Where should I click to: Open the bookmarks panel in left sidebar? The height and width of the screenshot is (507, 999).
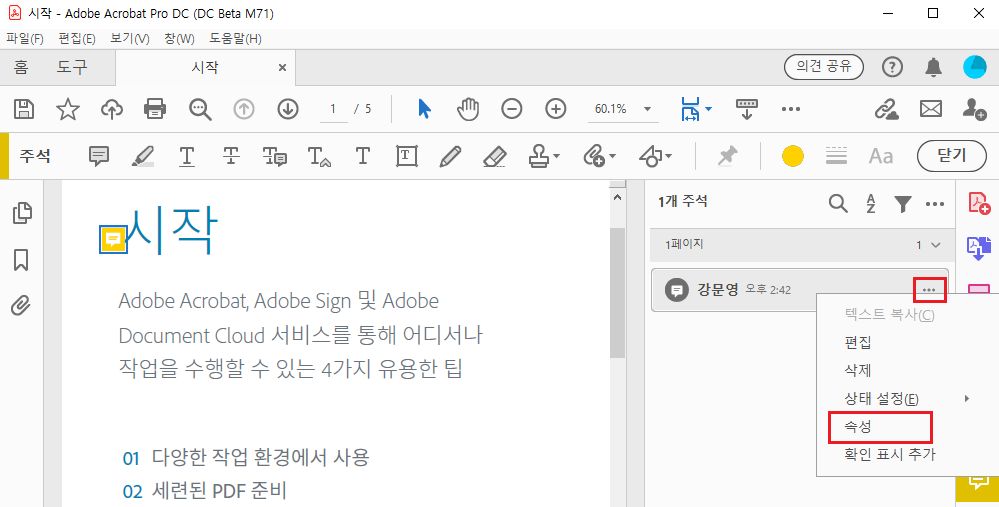click(21, 260)
